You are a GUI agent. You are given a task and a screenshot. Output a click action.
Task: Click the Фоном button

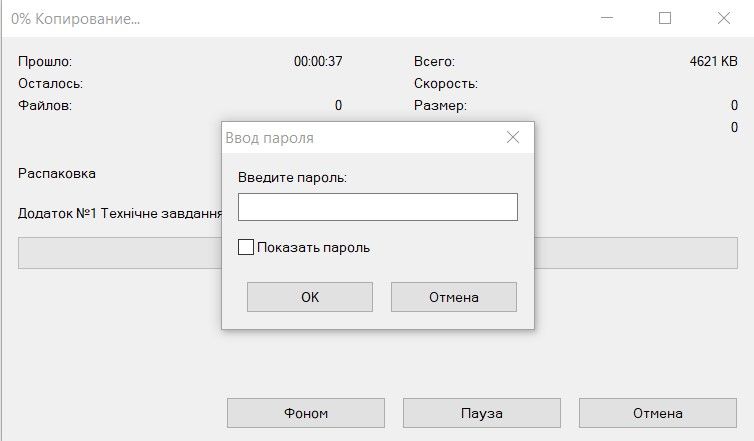click(x=306, y=413)
